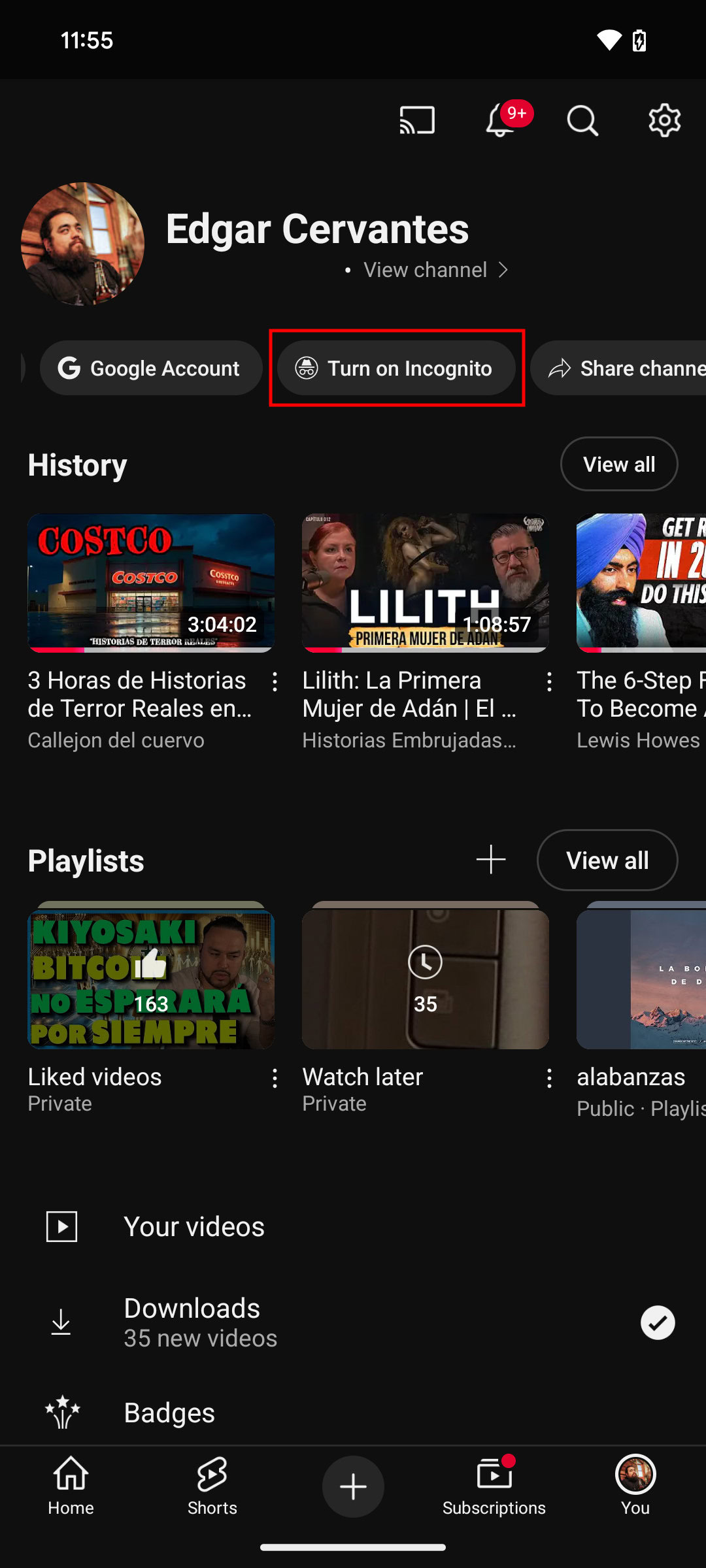Viewport: 706px width, 1568px height.
Task: Open Your videos row
Action: pos(353,1226)
